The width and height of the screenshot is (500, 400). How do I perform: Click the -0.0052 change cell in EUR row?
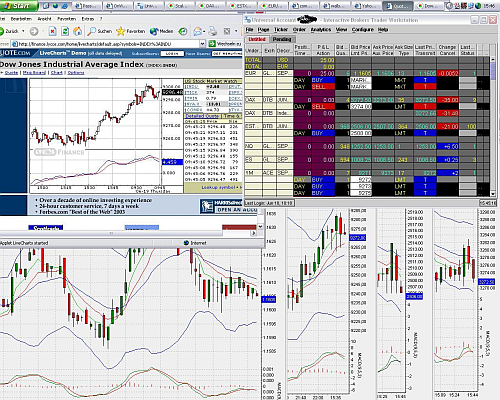[x=448, y=73]
